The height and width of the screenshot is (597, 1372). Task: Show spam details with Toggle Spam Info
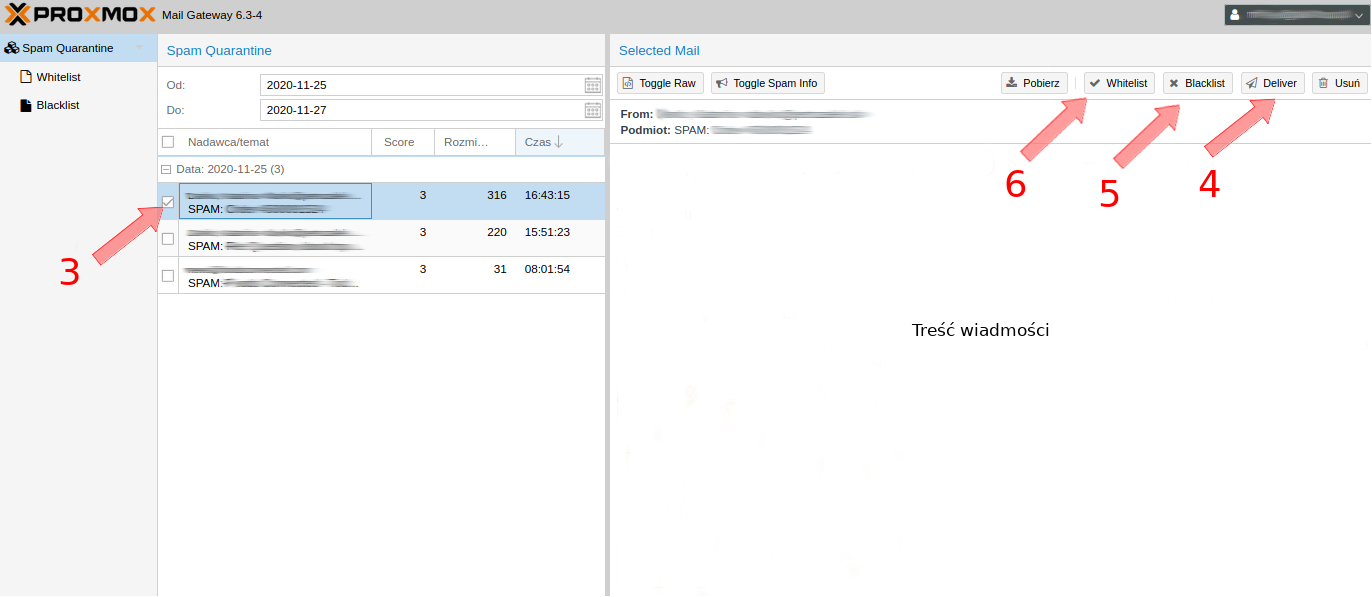pyautogui.click(x=767, y=83)
